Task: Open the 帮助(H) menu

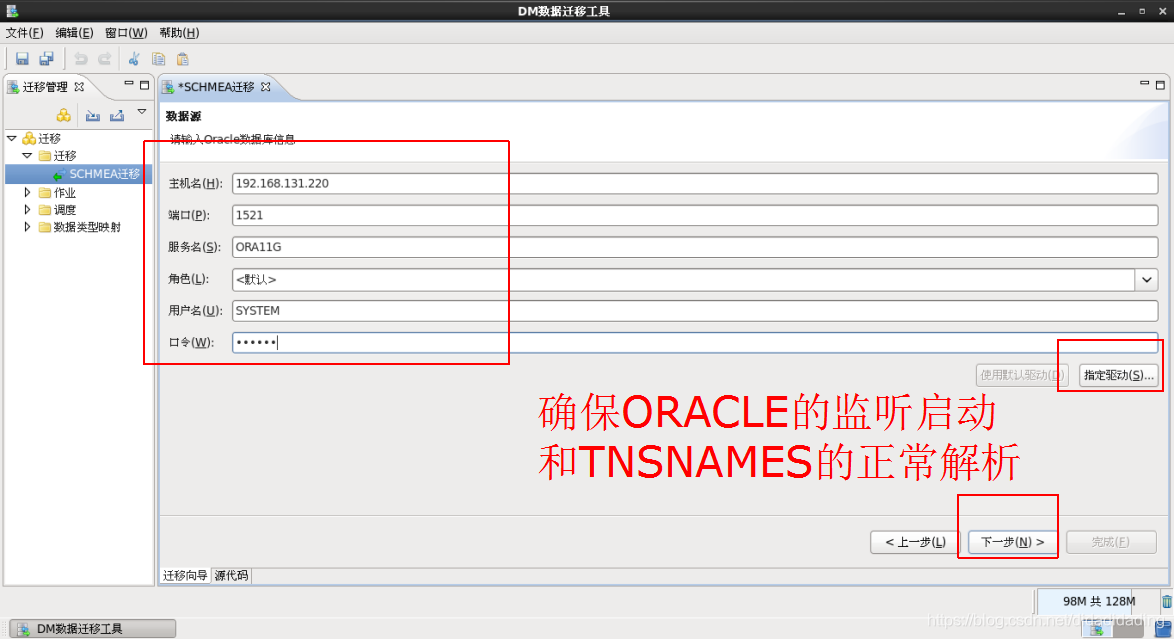Action: click(179, 33)
